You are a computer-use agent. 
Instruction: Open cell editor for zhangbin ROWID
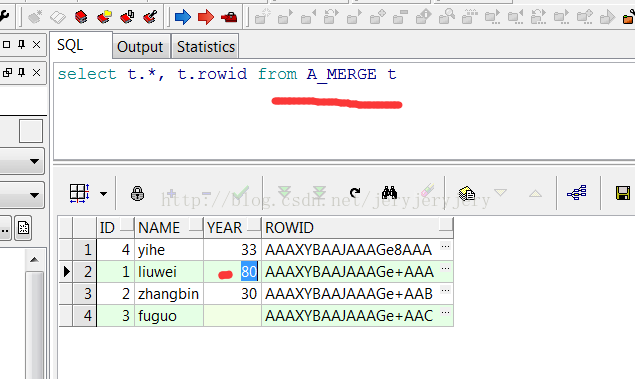[x=445, y=290]
